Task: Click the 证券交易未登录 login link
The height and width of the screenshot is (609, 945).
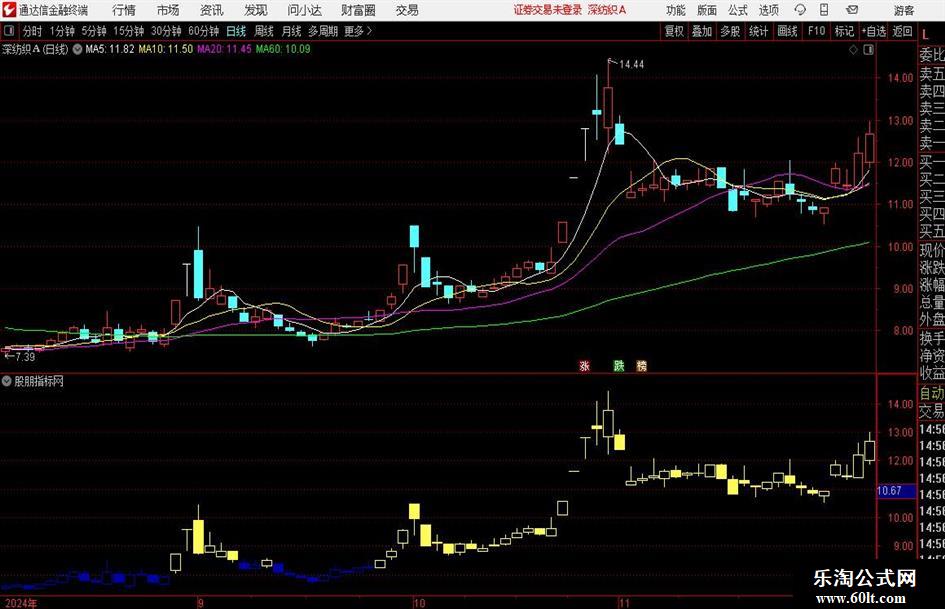Action: point(548,10)
